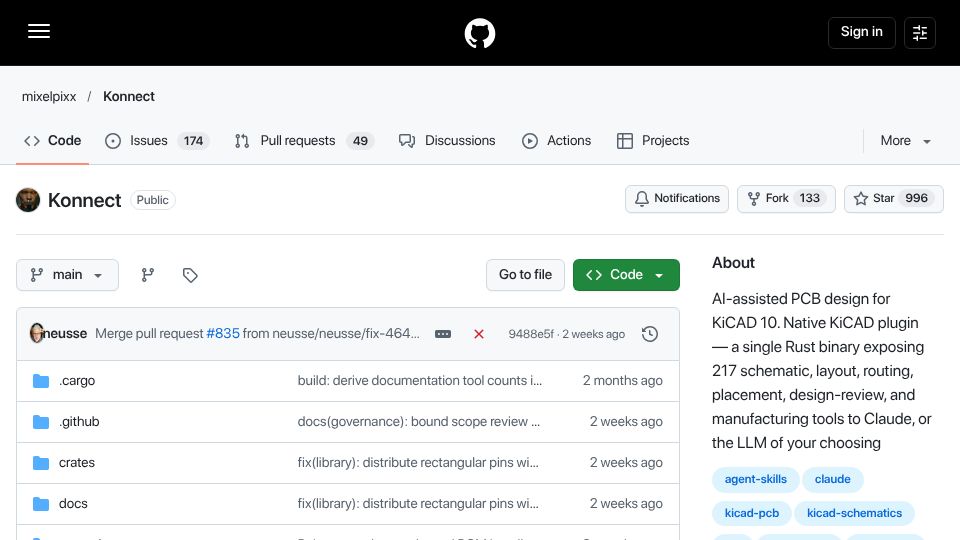This screenshot has height=540, width=960.
Task: Open the Pull requests tab
Action: pos(304,141)
